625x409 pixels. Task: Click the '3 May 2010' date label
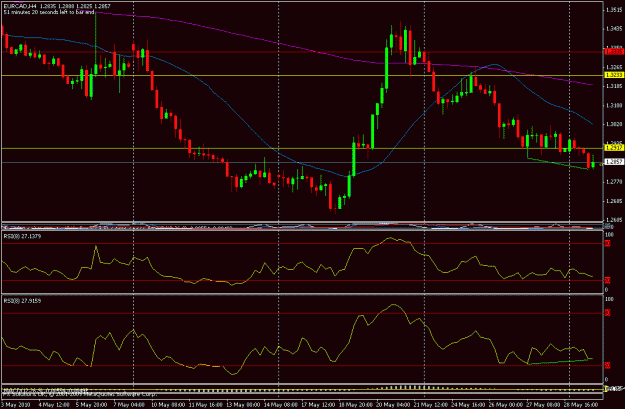tap(15, 405)
